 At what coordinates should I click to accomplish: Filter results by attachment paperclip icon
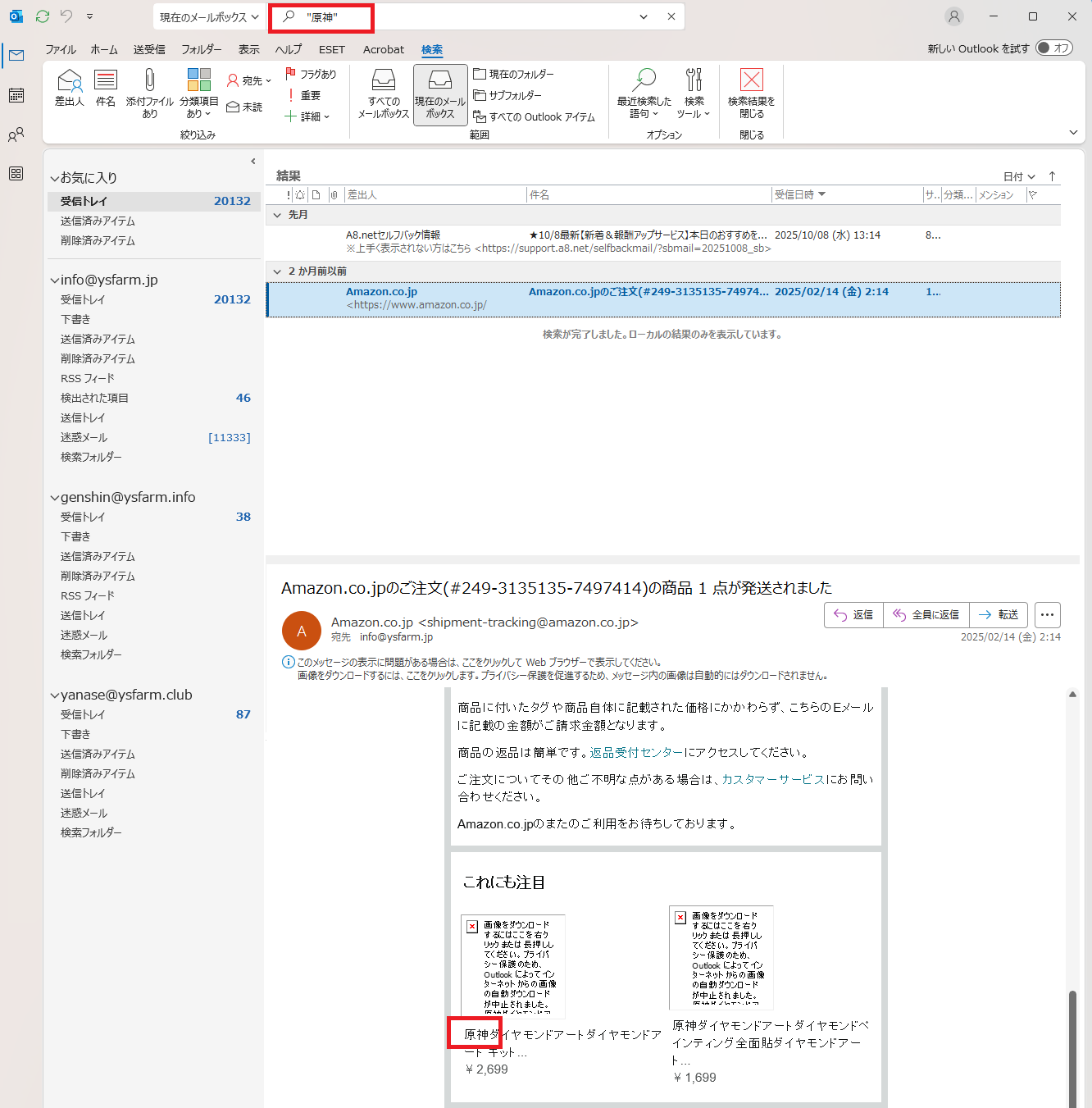coord(149,80)
